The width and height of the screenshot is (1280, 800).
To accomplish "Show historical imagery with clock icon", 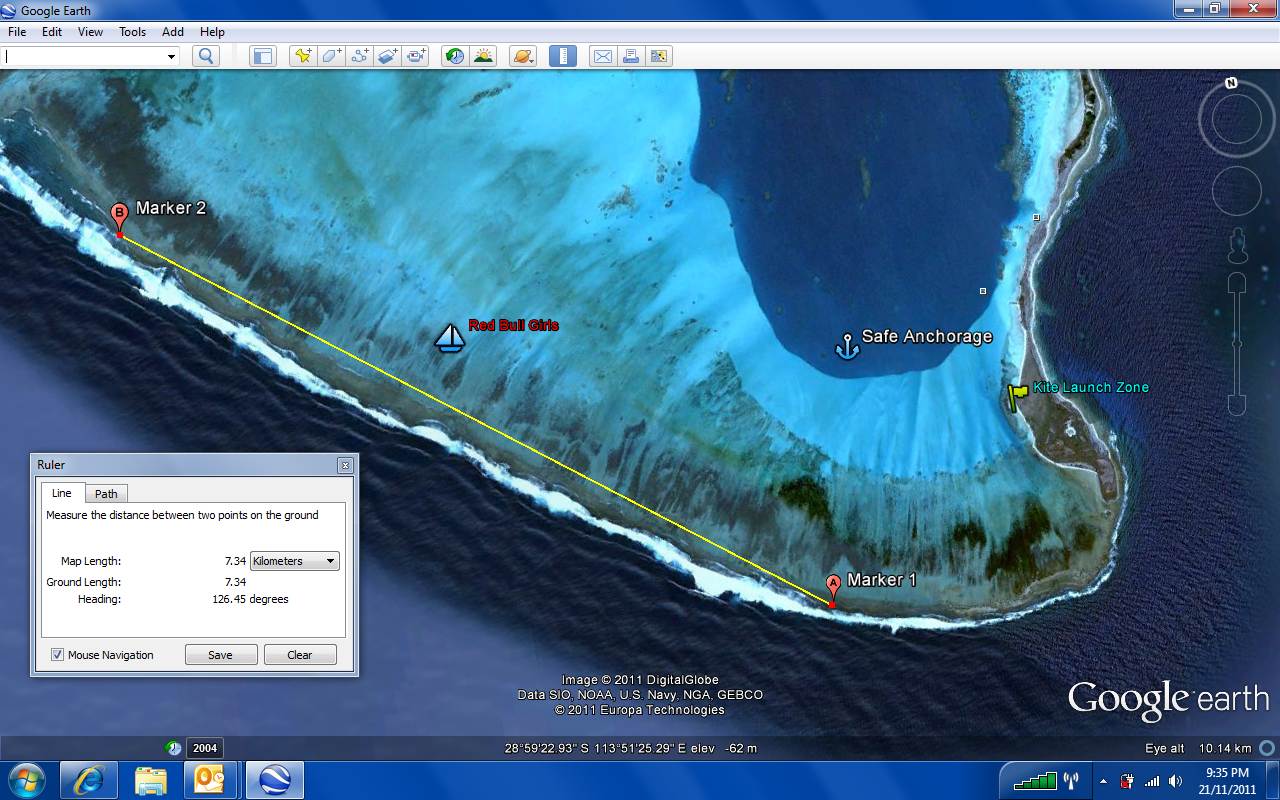I will [x=455, y=56].
